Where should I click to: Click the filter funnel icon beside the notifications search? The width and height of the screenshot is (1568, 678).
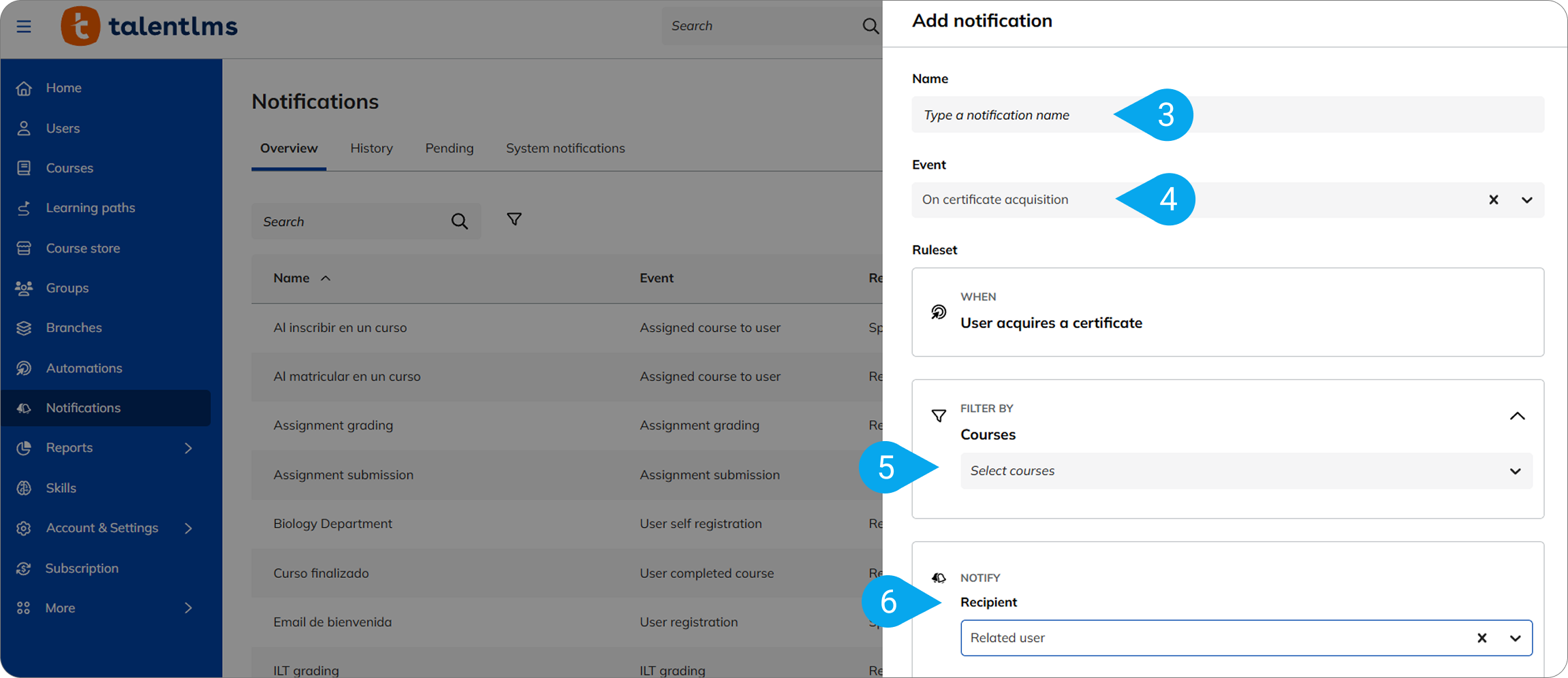514,219
